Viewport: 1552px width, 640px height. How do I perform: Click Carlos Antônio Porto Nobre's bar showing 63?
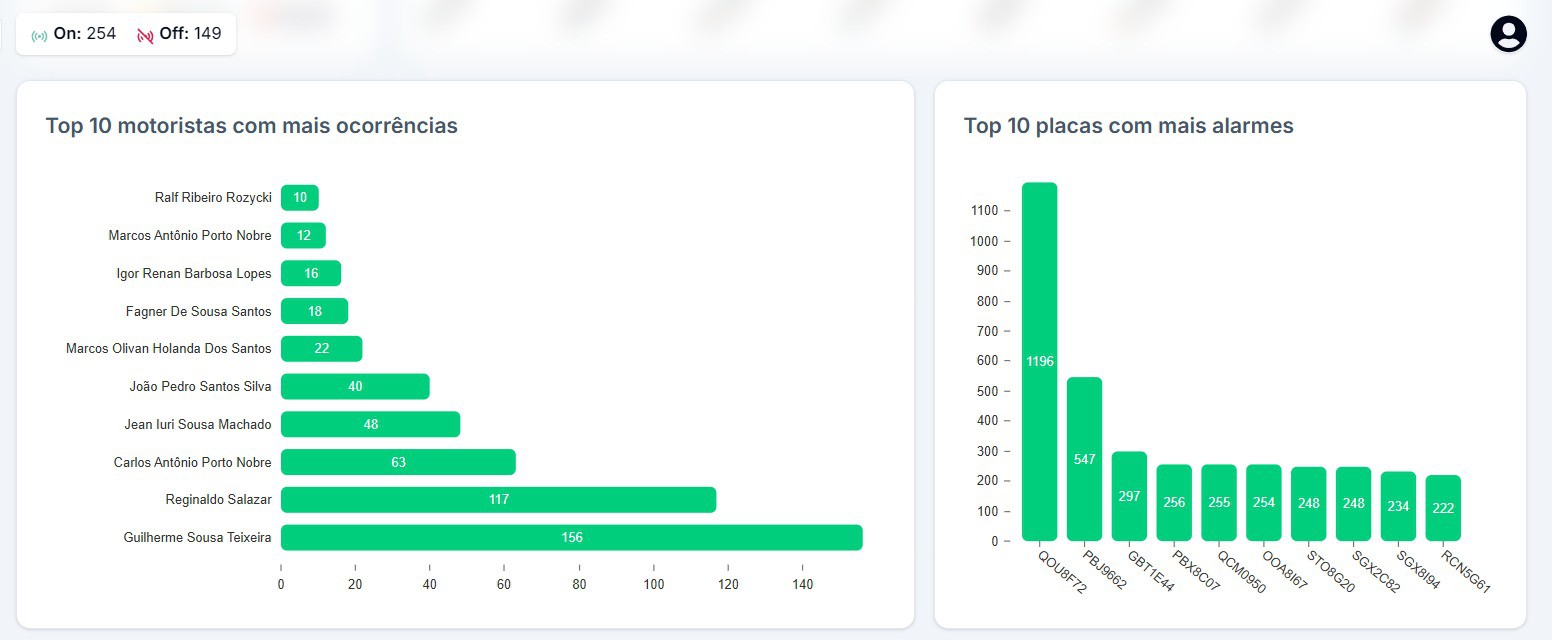398,462
